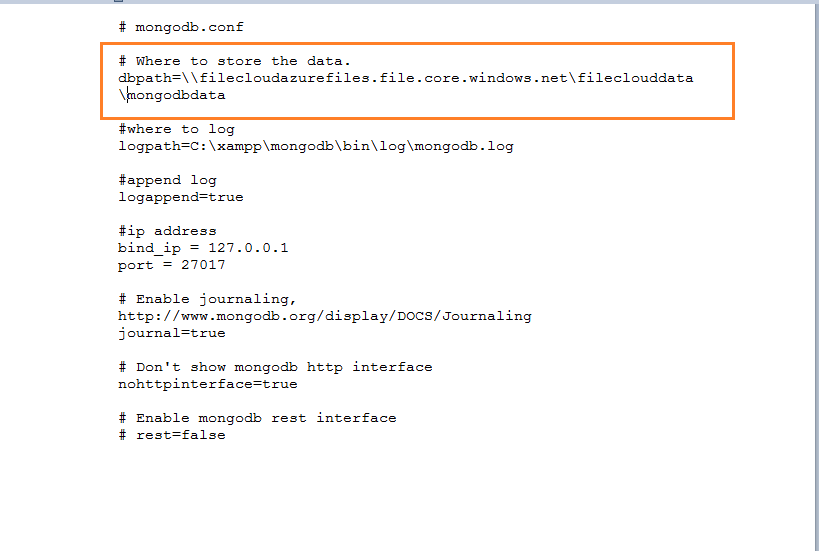The width and height of the screenshot is (819, 551).
Task: Click '# Enable mongodb rest interface' comment
Action: pos(258,418)
